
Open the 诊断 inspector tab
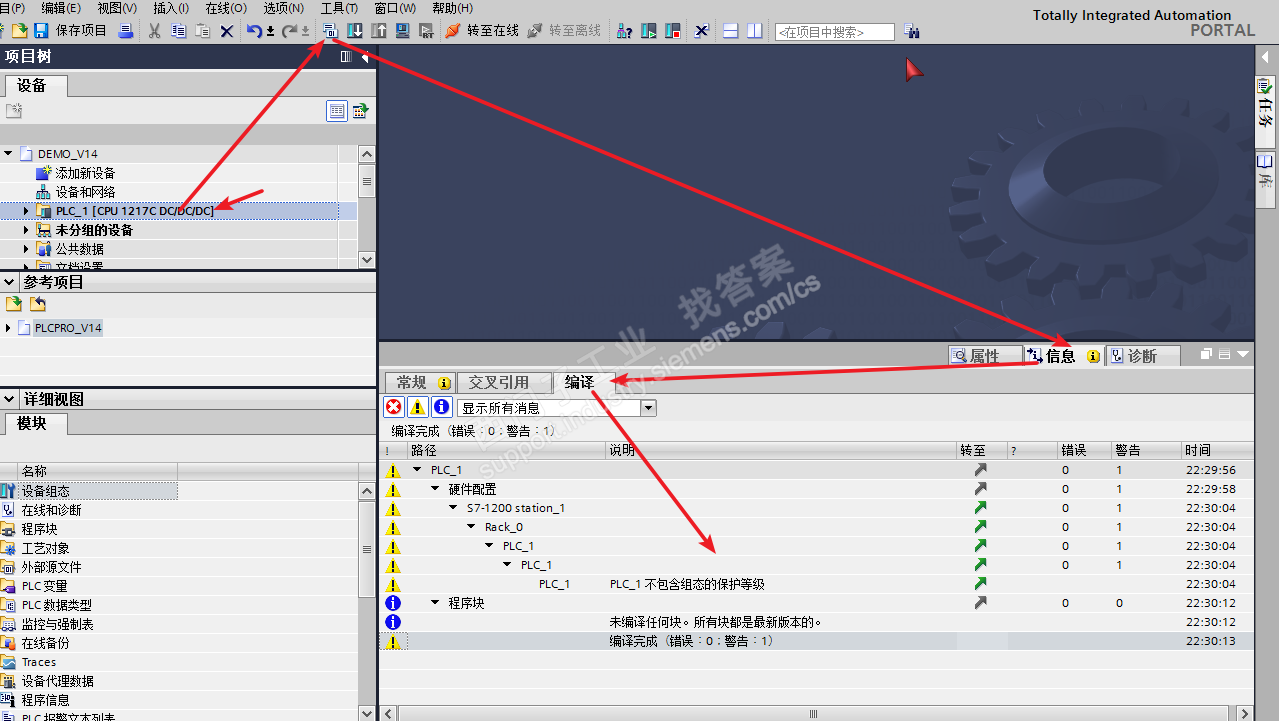(x=1142, y=356)
